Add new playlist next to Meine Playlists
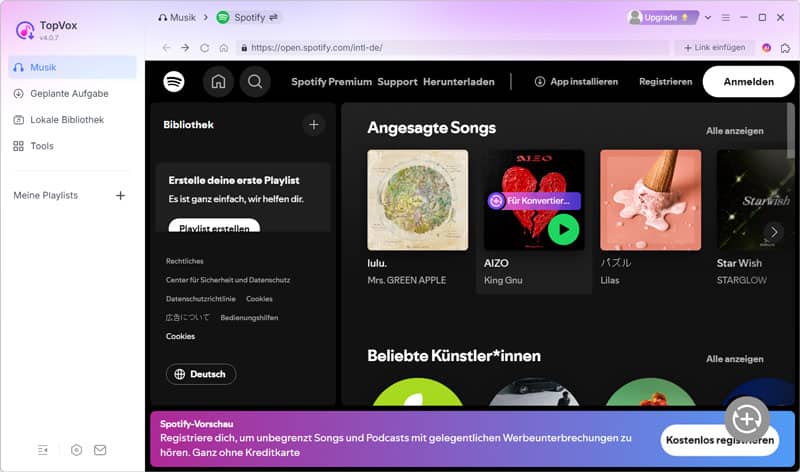This screenshot has width=800, height=472. click(x=120, y=195)
